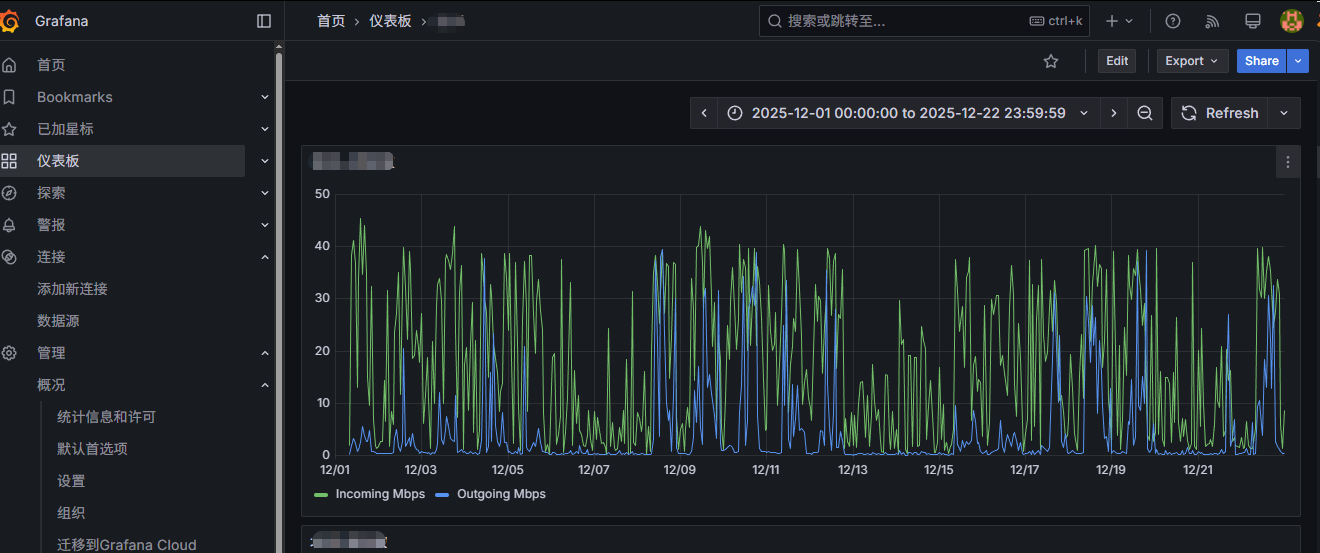This screenshot has width=1320, height=553.
Task: Open 仪表板 in the sidebar
Action: (x=58, y=161)
